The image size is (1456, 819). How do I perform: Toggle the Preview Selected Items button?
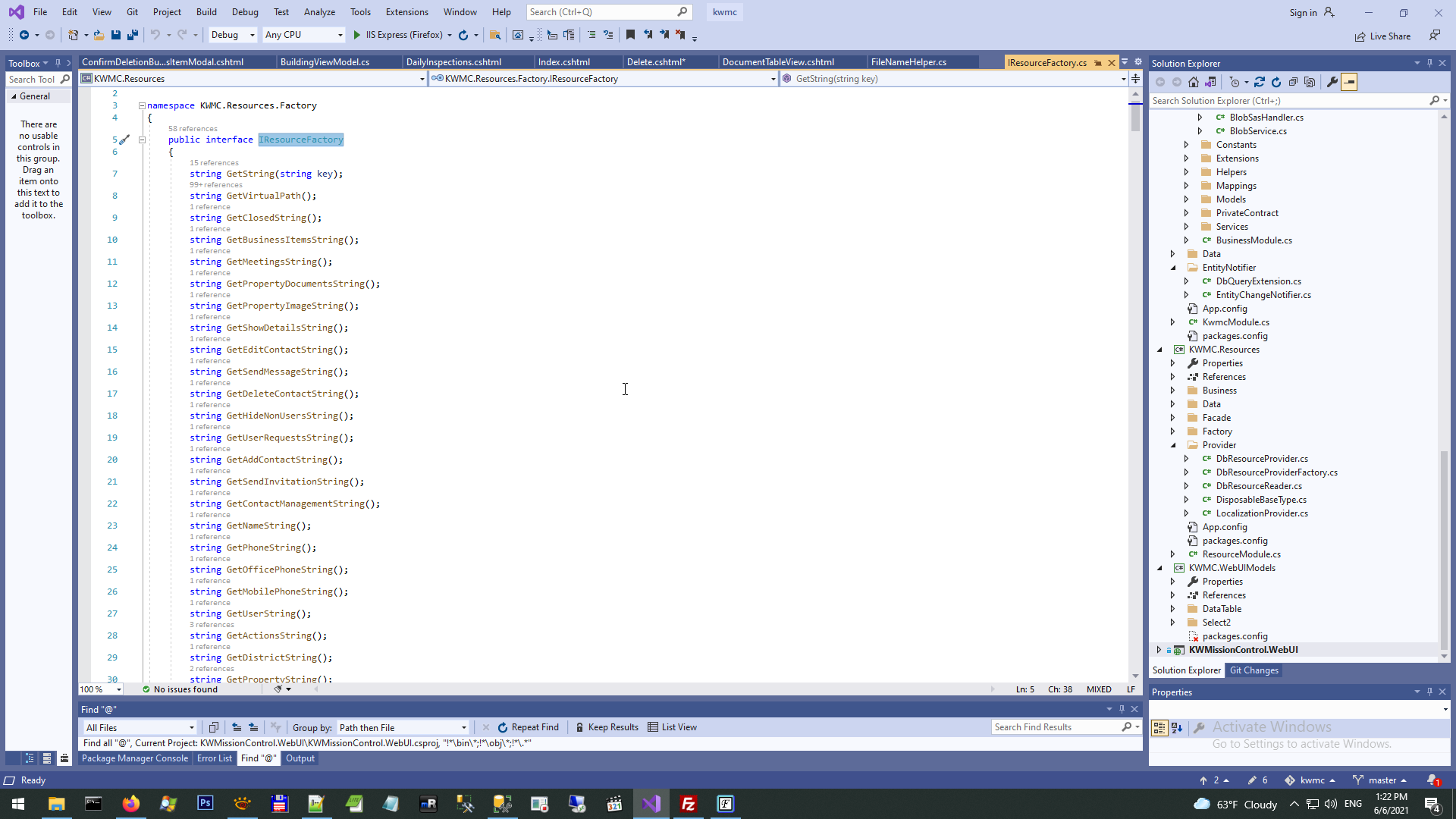click(1349, 82)
